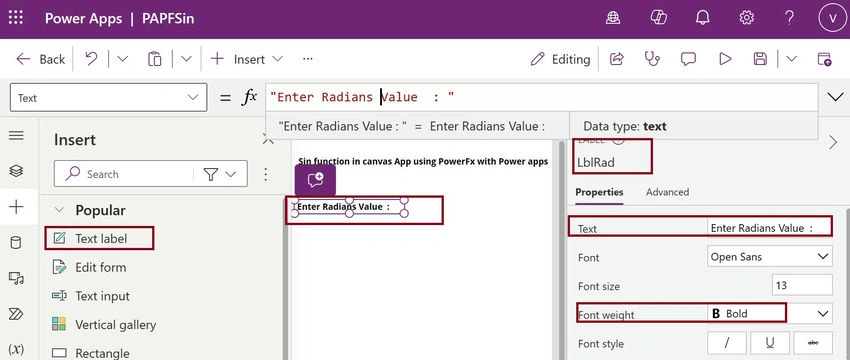850x360 pixels.
Task: Open the Font dropdown showing Open Sans
Action: click(x=770, y=256)
